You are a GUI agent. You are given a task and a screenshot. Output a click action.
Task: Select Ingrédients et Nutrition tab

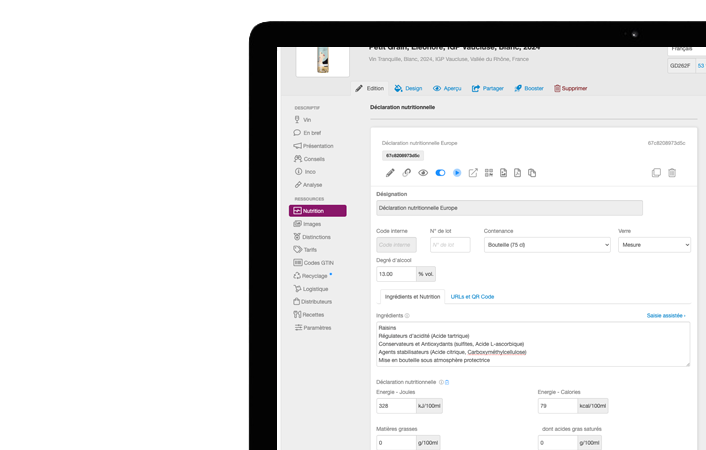(412, 297)
